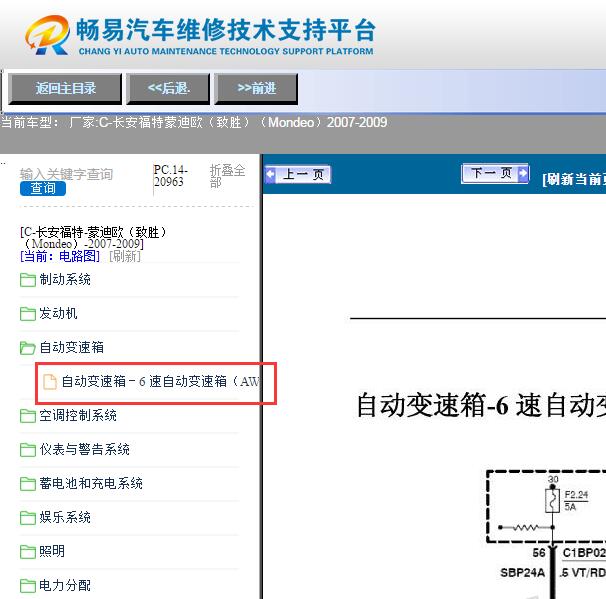The image size is (606, 599).
Task: Go to next page 下一页
Action: [495, 173]
